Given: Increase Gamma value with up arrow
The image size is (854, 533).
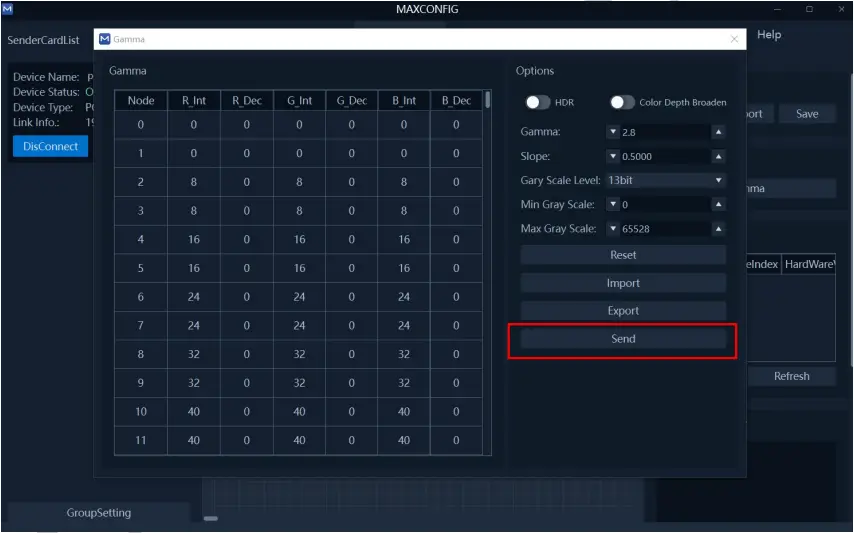Looking at the screenshot, I should click(x=718, y=132).
